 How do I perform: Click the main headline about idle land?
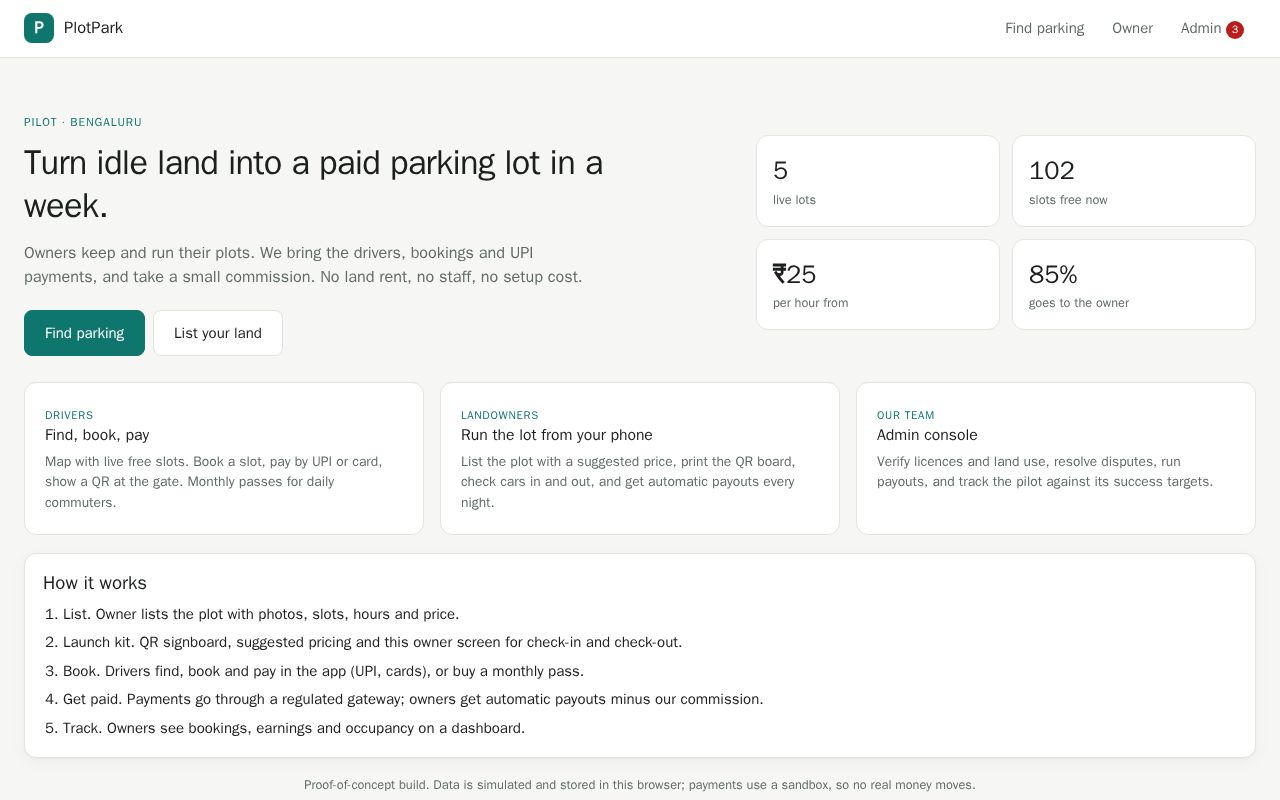pos(314,184)
